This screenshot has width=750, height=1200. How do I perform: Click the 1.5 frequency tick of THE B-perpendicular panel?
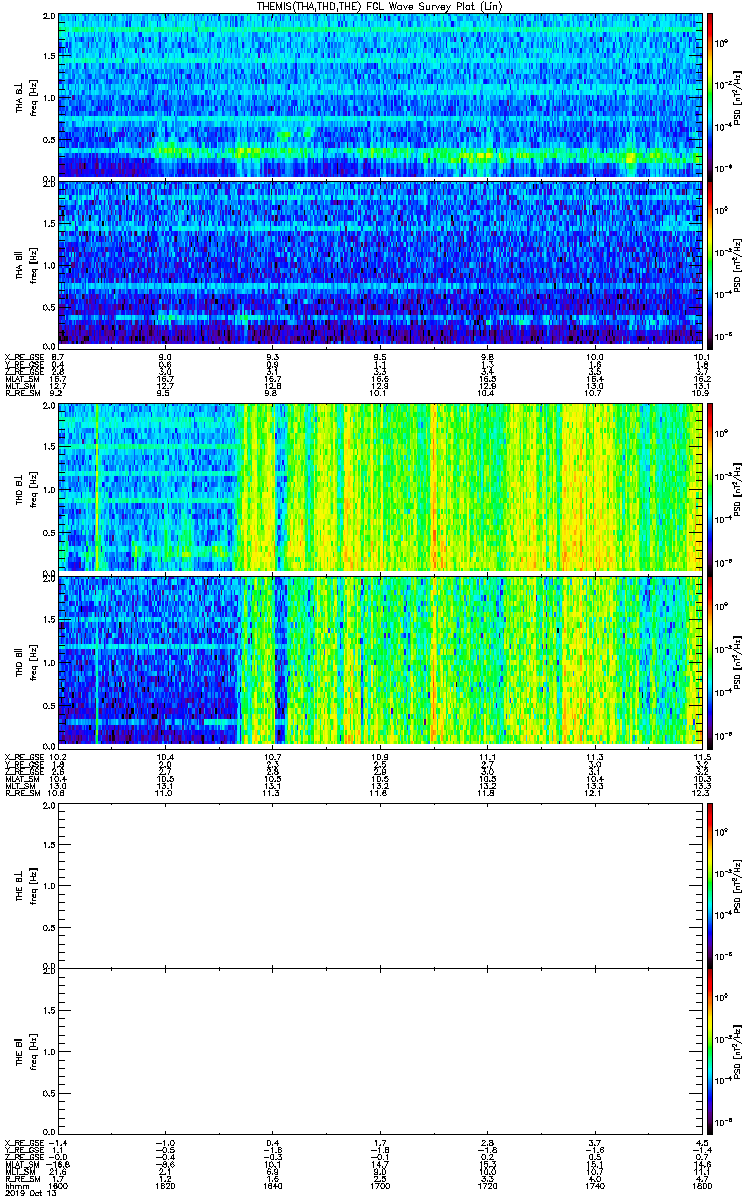click(x=48, y=844)
